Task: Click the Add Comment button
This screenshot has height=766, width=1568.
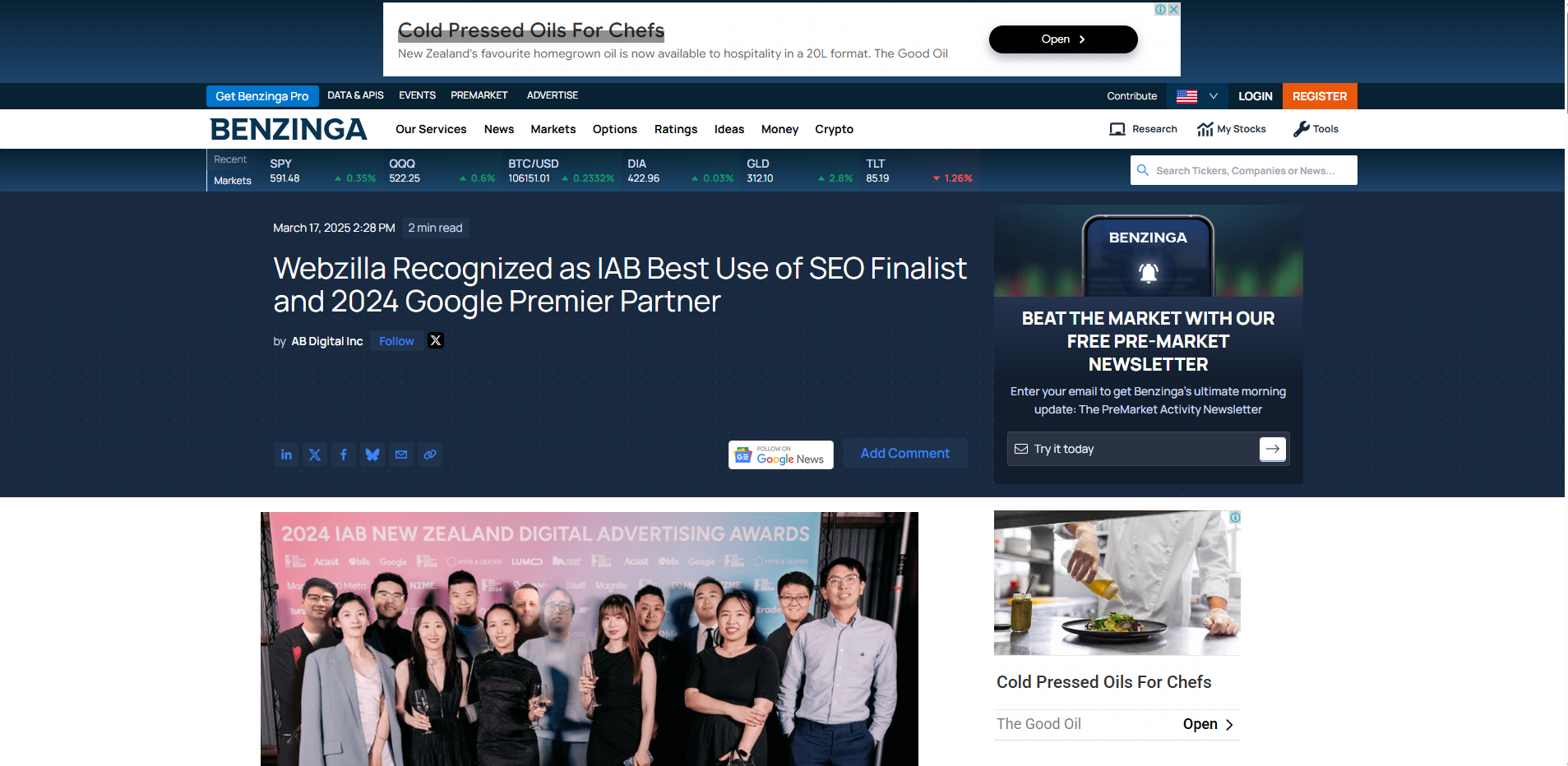Action: [x=905, y=454]
